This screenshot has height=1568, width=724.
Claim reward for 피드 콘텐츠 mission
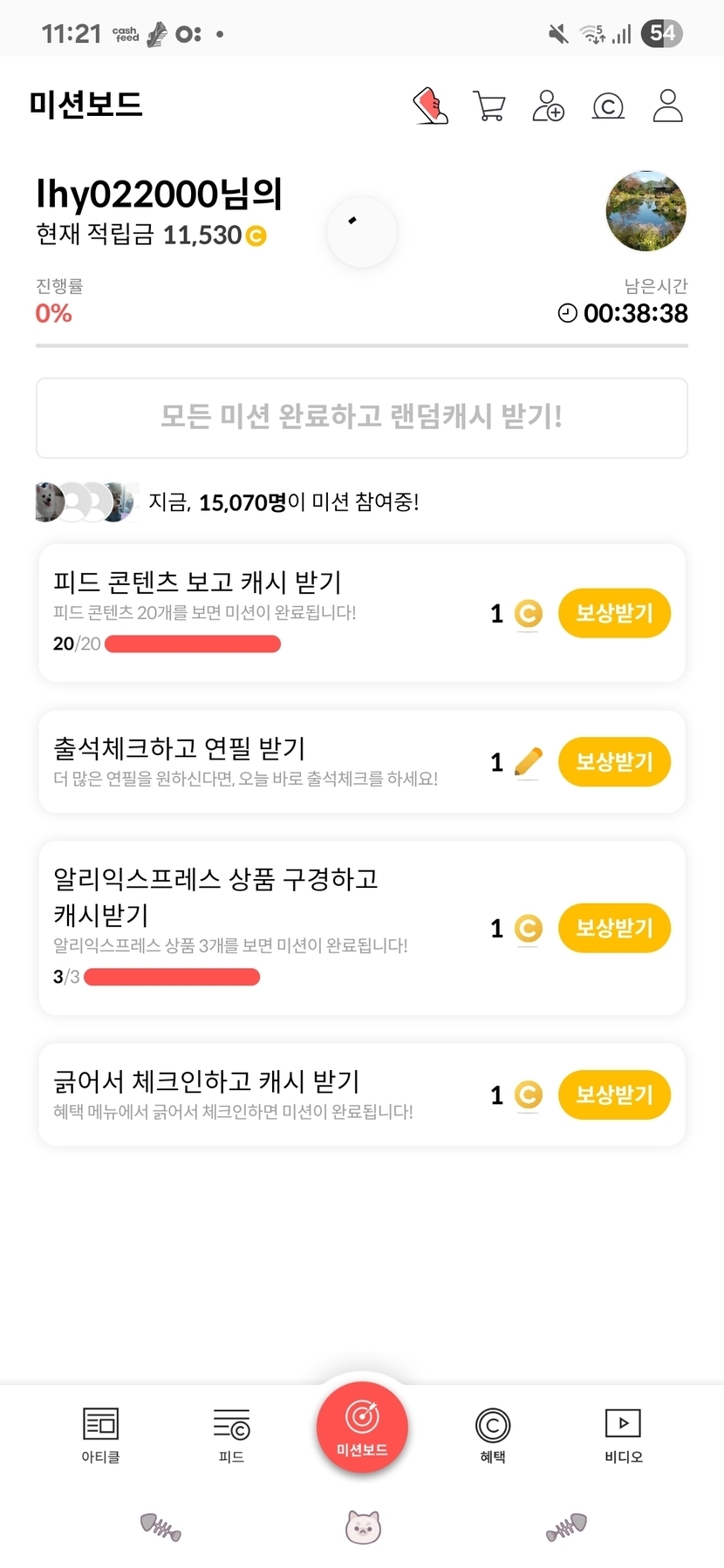[614, 613]
